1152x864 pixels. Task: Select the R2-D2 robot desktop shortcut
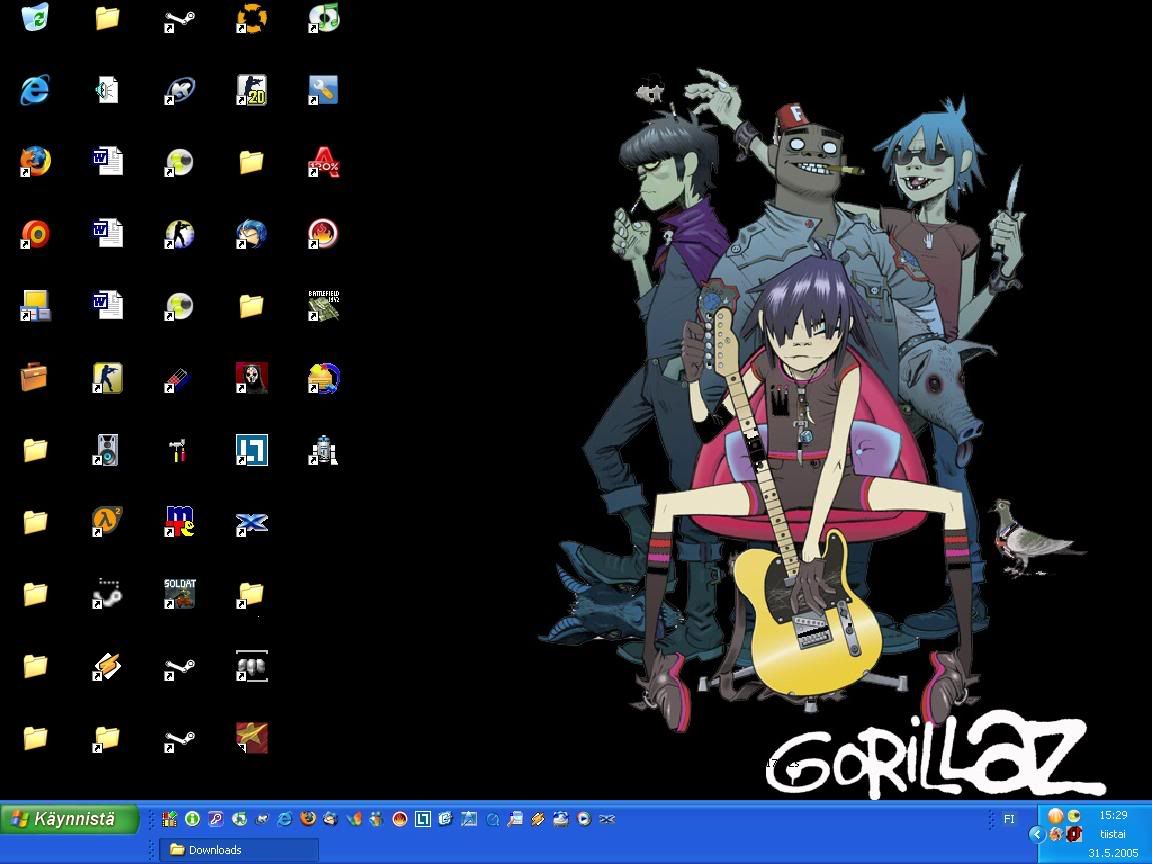click(323, 450)
